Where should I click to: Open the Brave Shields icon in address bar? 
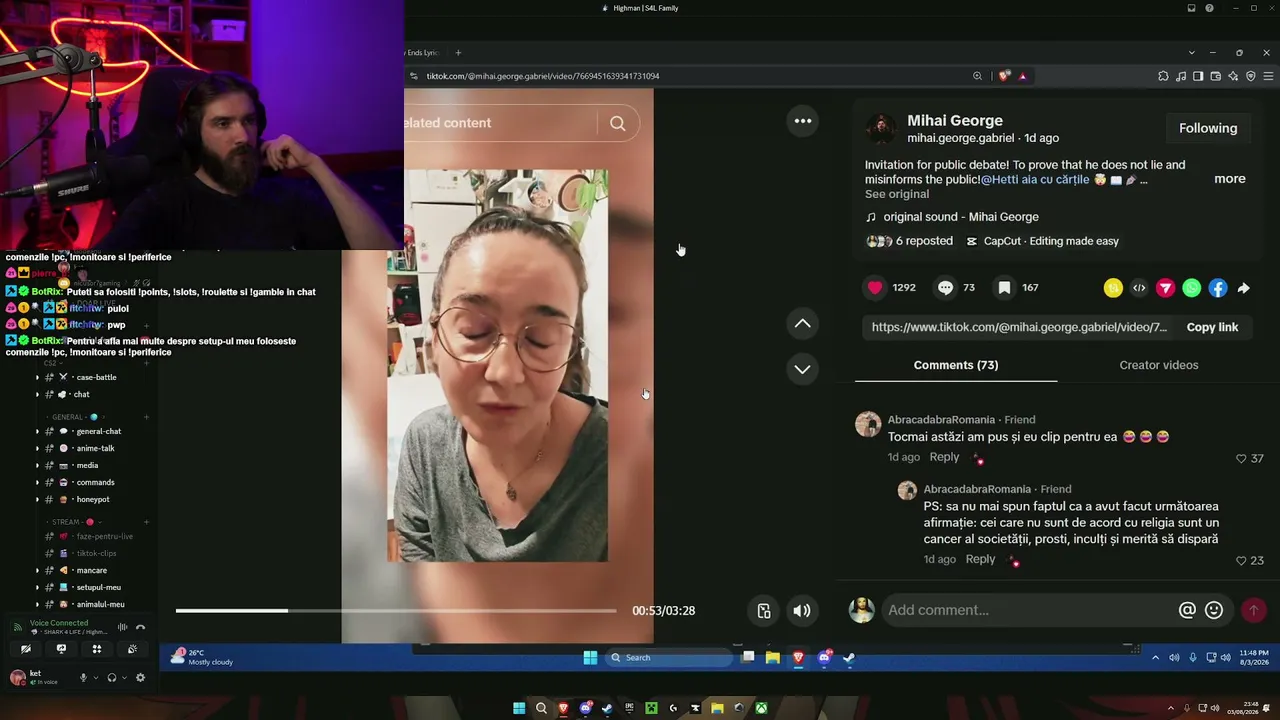coord(1004,76)
